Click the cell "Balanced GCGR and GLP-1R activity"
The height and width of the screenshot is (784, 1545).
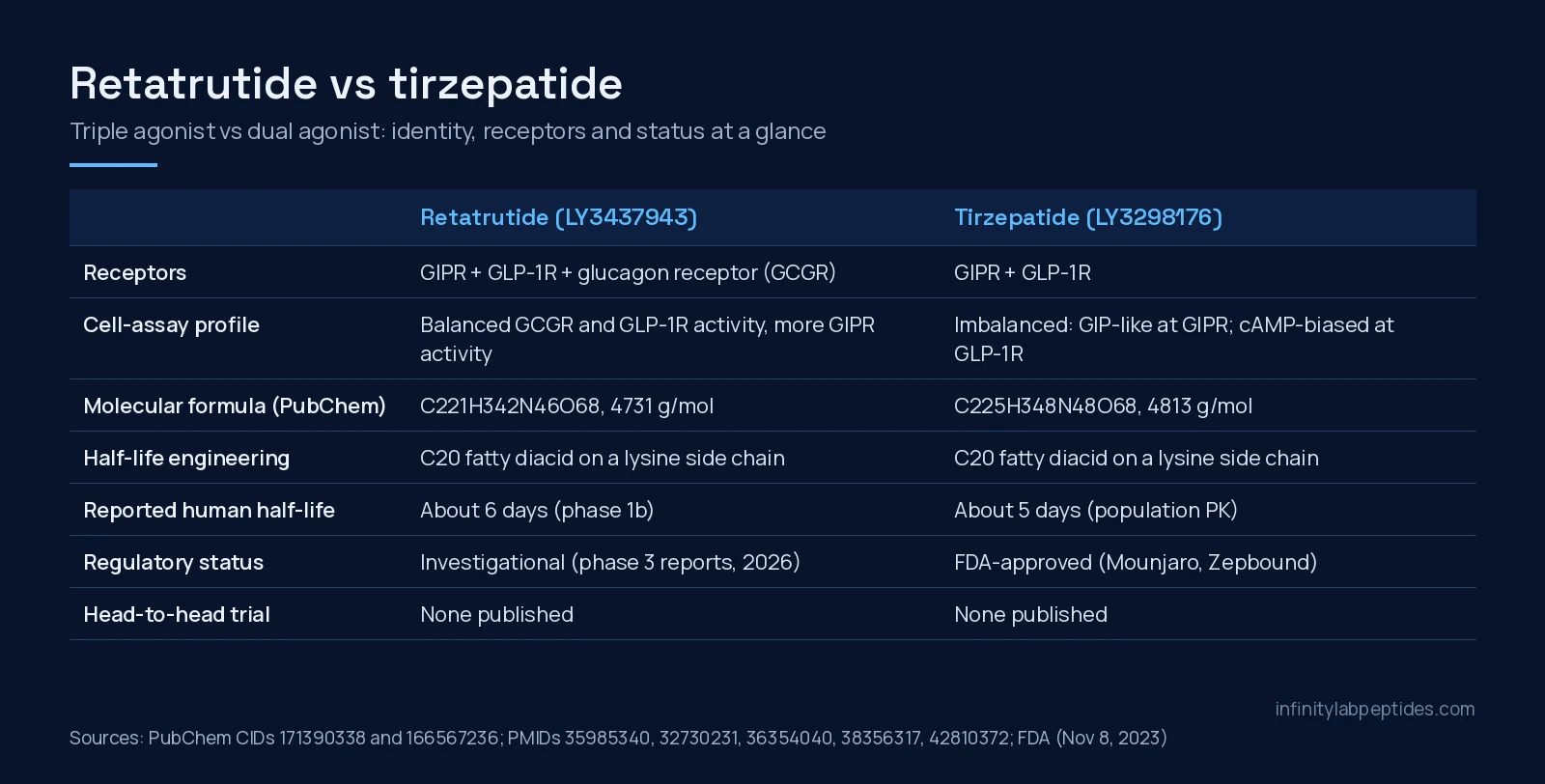click(647, 339)
